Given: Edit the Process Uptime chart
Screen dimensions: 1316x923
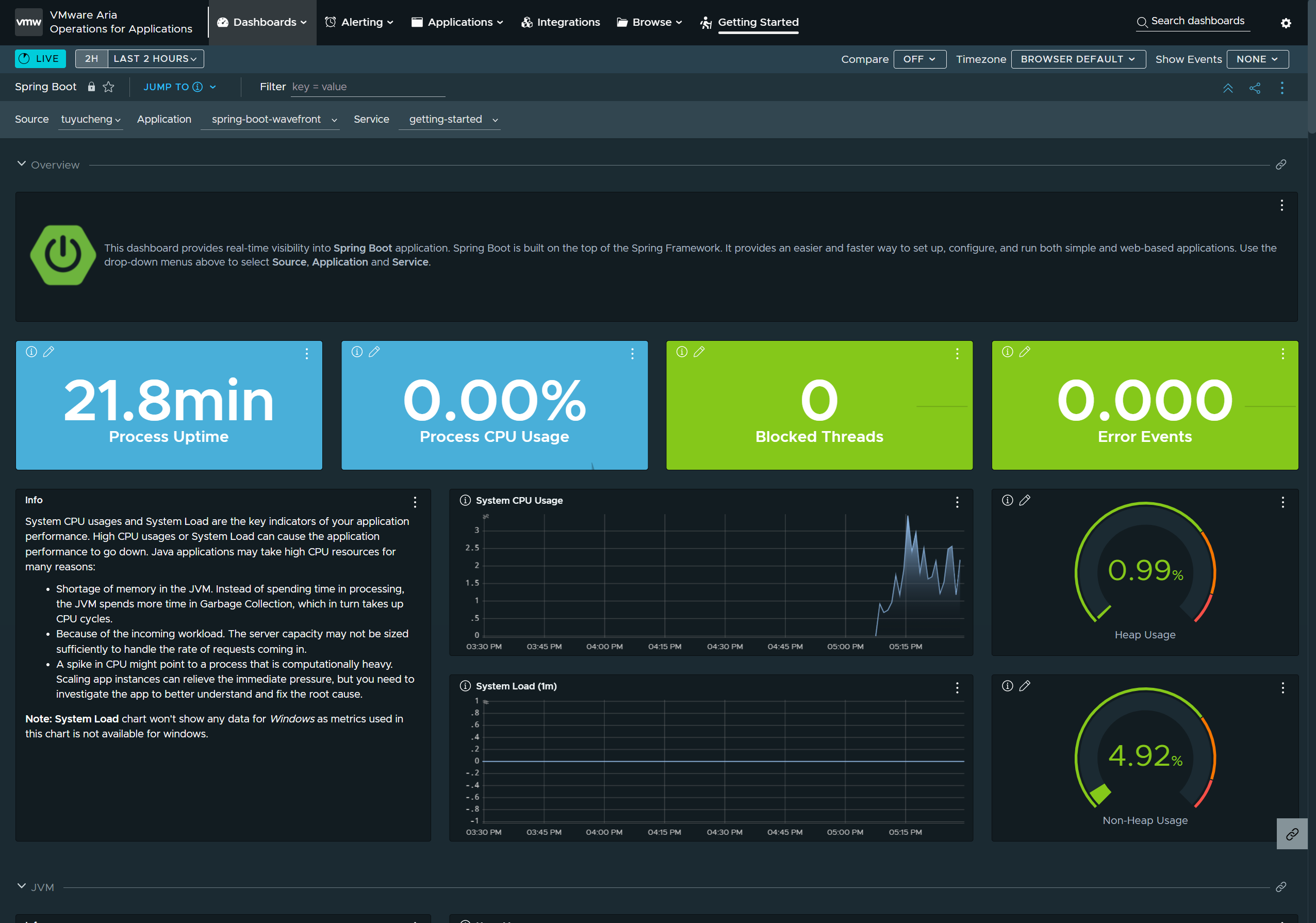Looking at the screenshot, I should [48, 352].
